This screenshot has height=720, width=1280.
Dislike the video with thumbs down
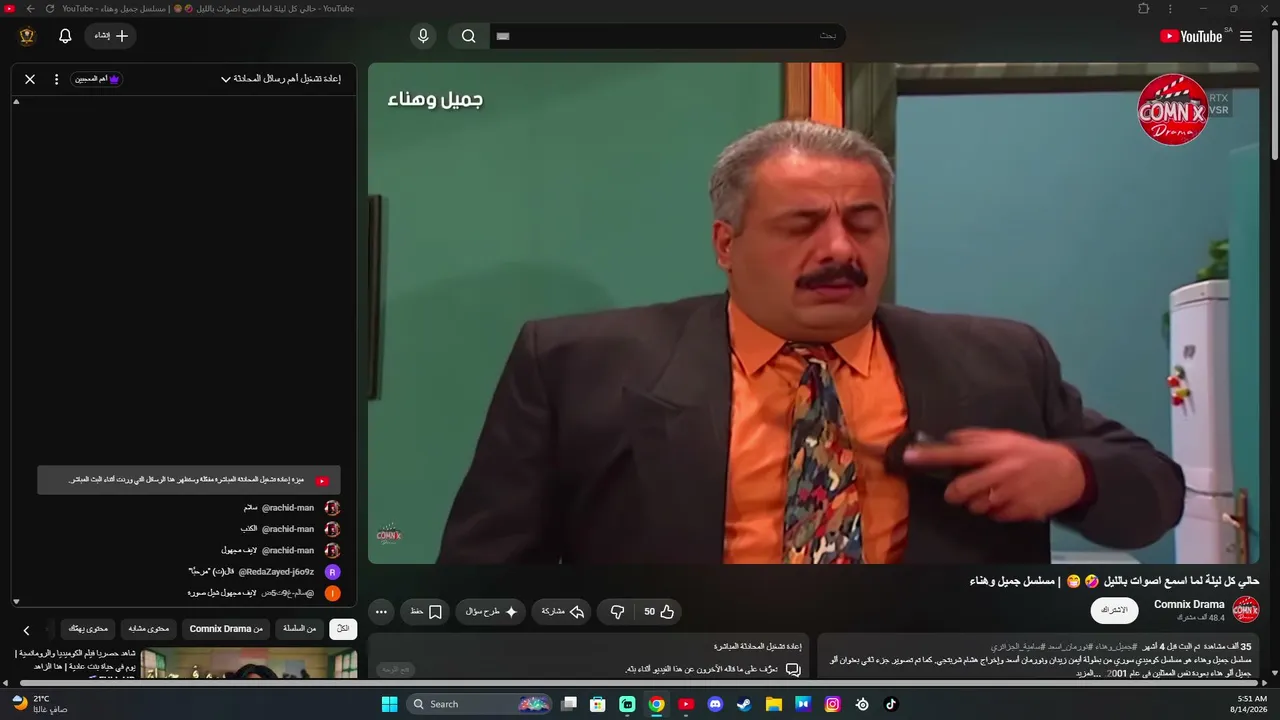click(617, 612)
